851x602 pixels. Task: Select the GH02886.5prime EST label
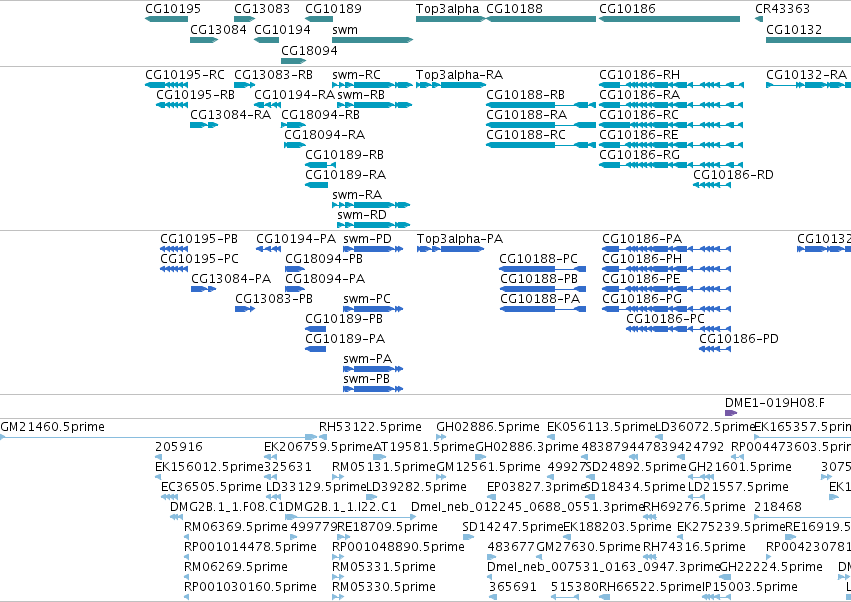click(488, 427)
